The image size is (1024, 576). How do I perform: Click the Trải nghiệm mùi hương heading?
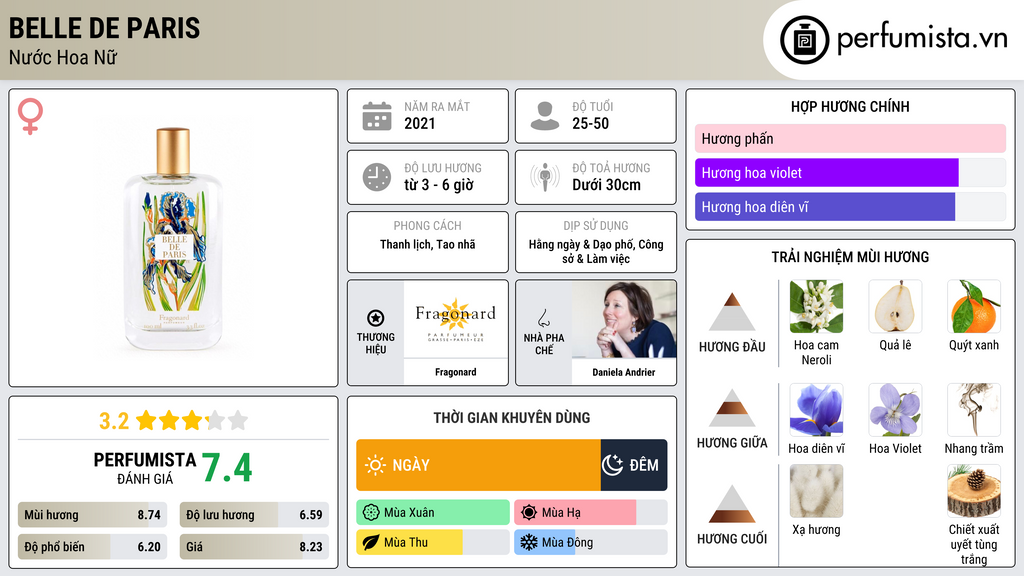[850, 257]
